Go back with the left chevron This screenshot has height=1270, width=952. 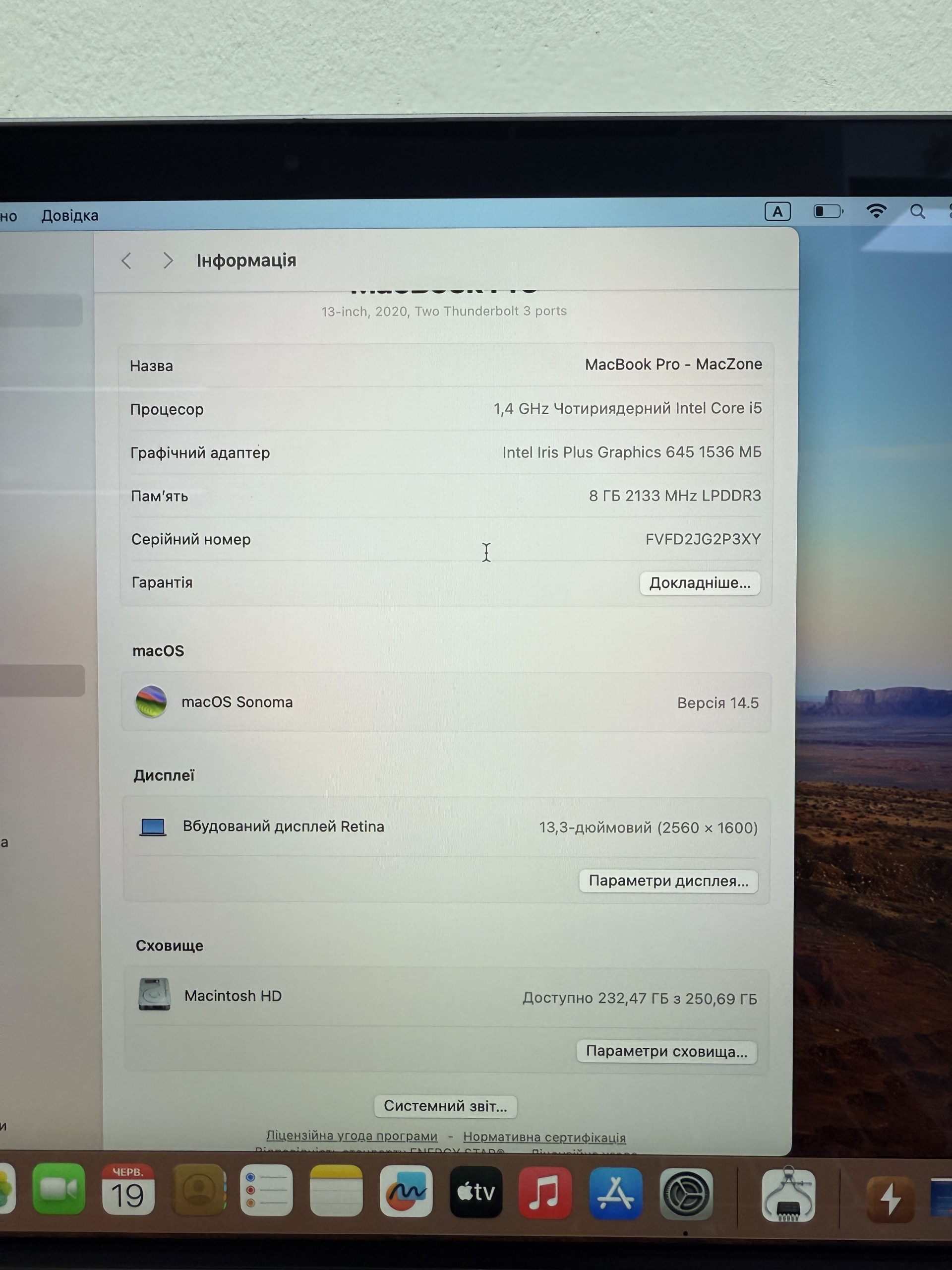pos(127,260)
